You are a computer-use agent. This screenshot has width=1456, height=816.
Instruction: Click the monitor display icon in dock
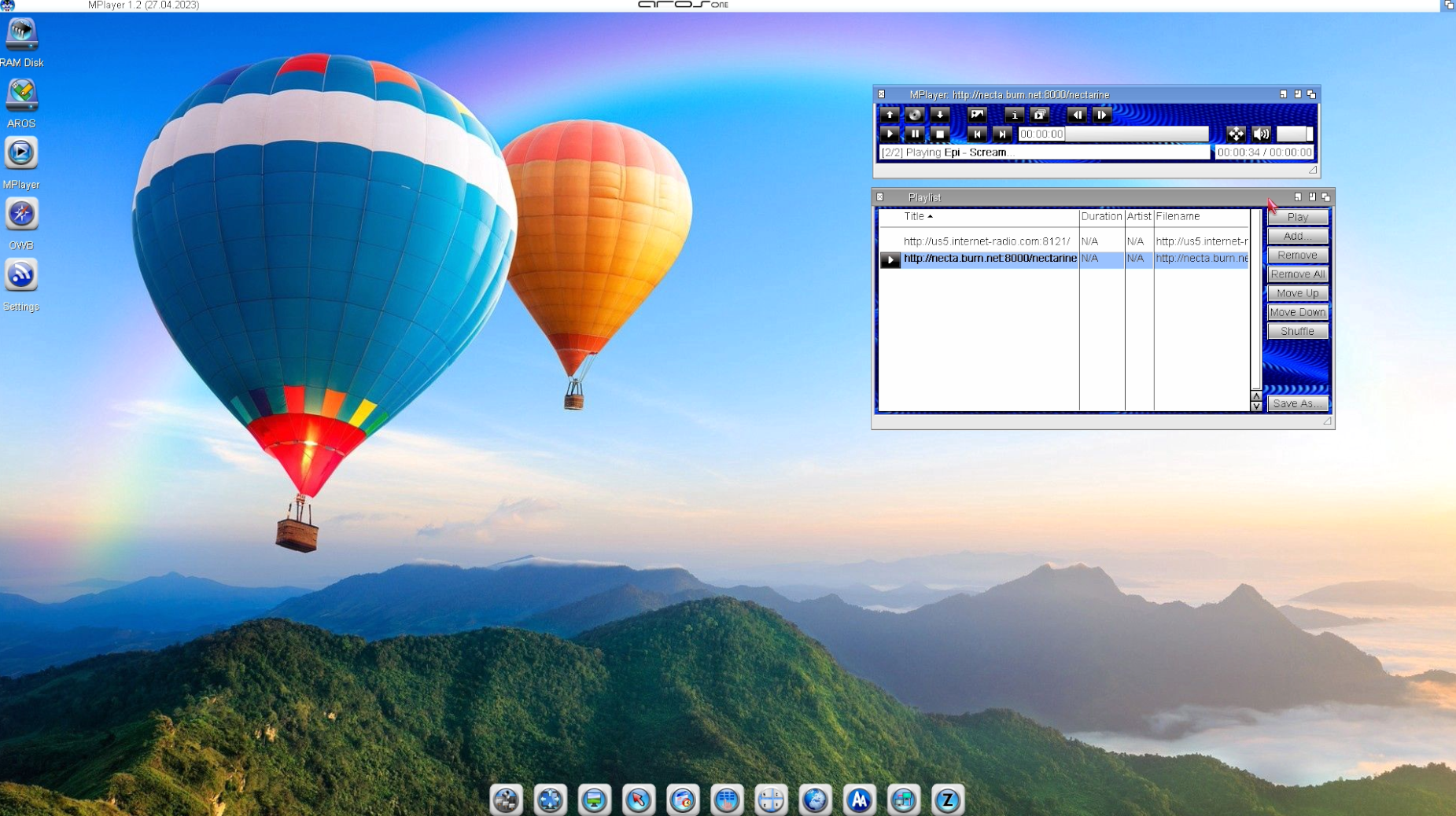[595, 799]
